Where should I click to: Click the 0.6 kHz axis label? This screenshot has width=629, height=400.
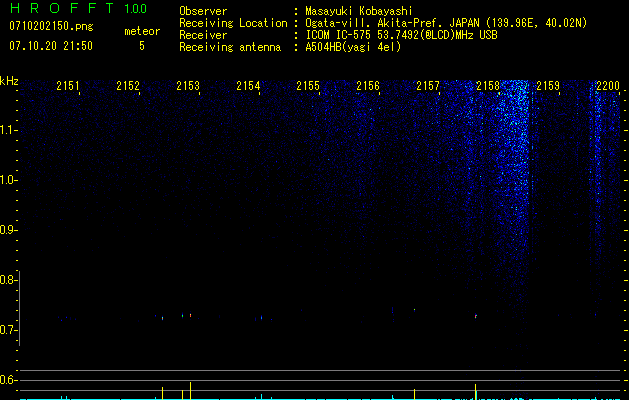(8, 380)
